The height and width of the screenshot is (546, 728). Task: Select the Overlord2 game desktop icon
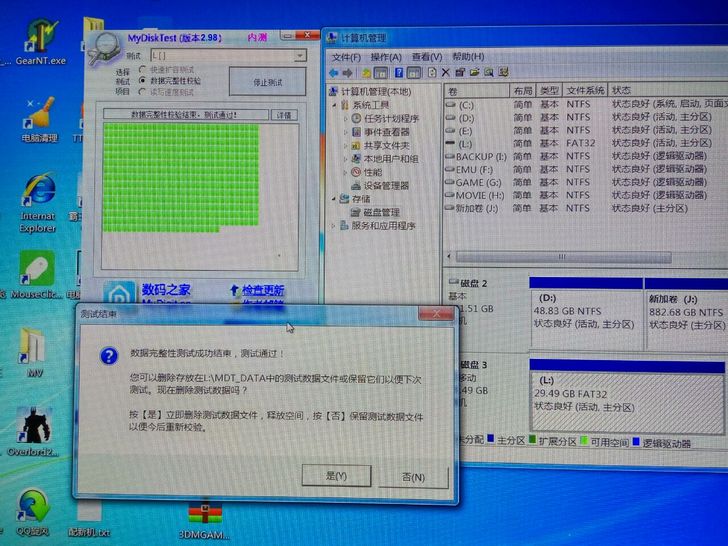point(33,431)
